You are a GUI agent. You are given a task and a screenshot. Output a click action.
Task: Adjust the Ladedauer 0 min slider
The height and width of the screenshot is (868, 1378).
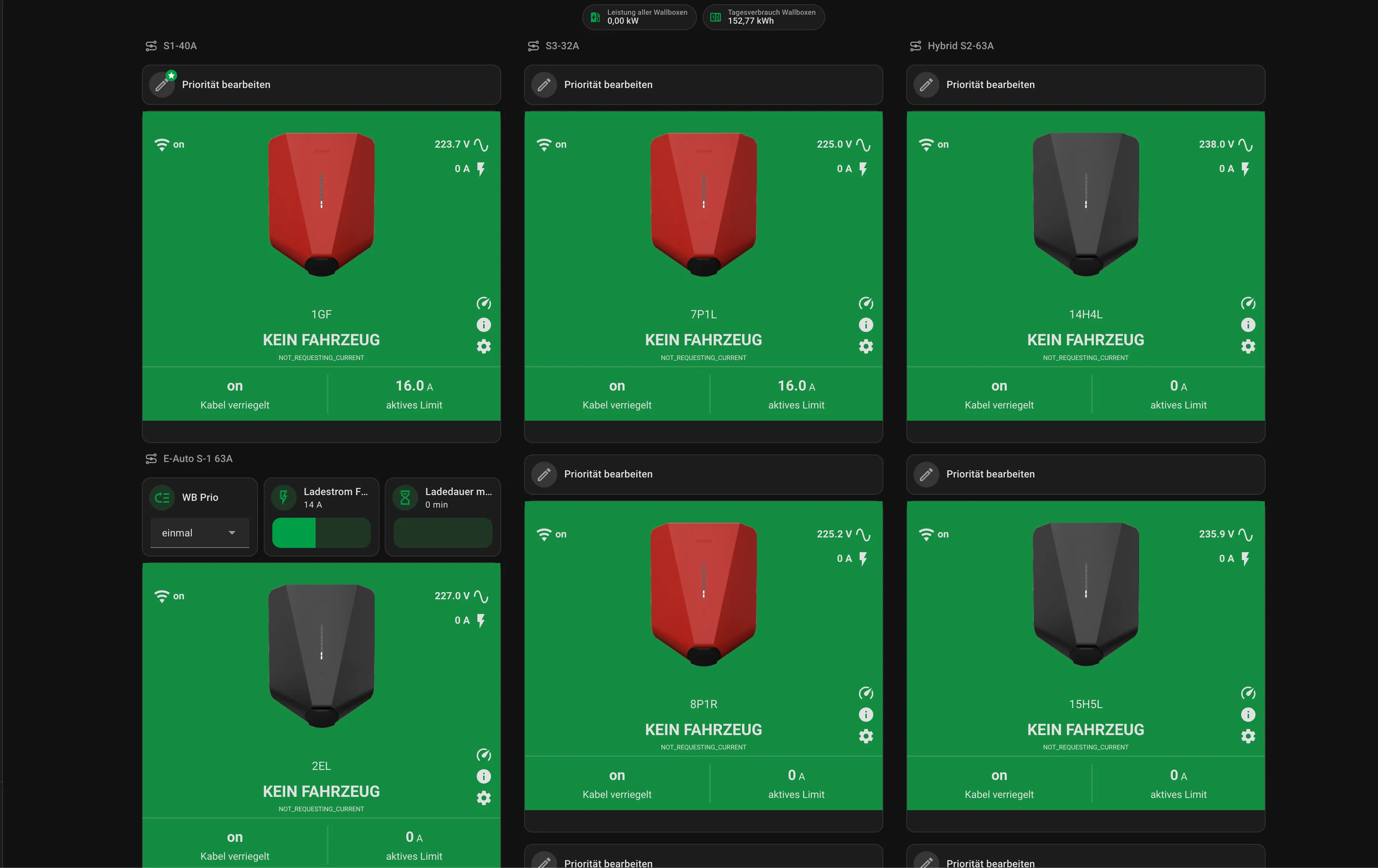(x=443, y=533)
